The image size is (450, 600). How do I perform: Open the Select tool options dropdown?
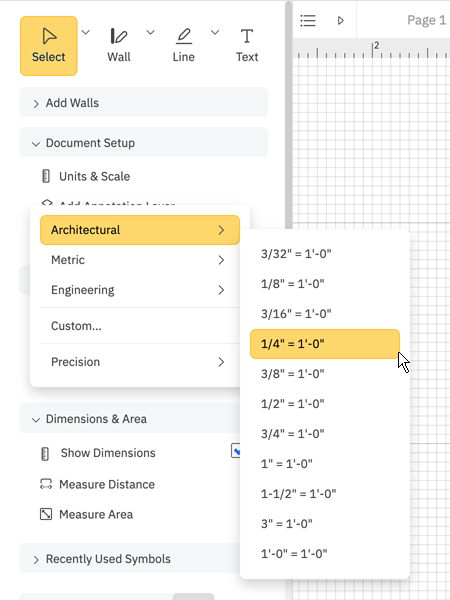[86, 33]
